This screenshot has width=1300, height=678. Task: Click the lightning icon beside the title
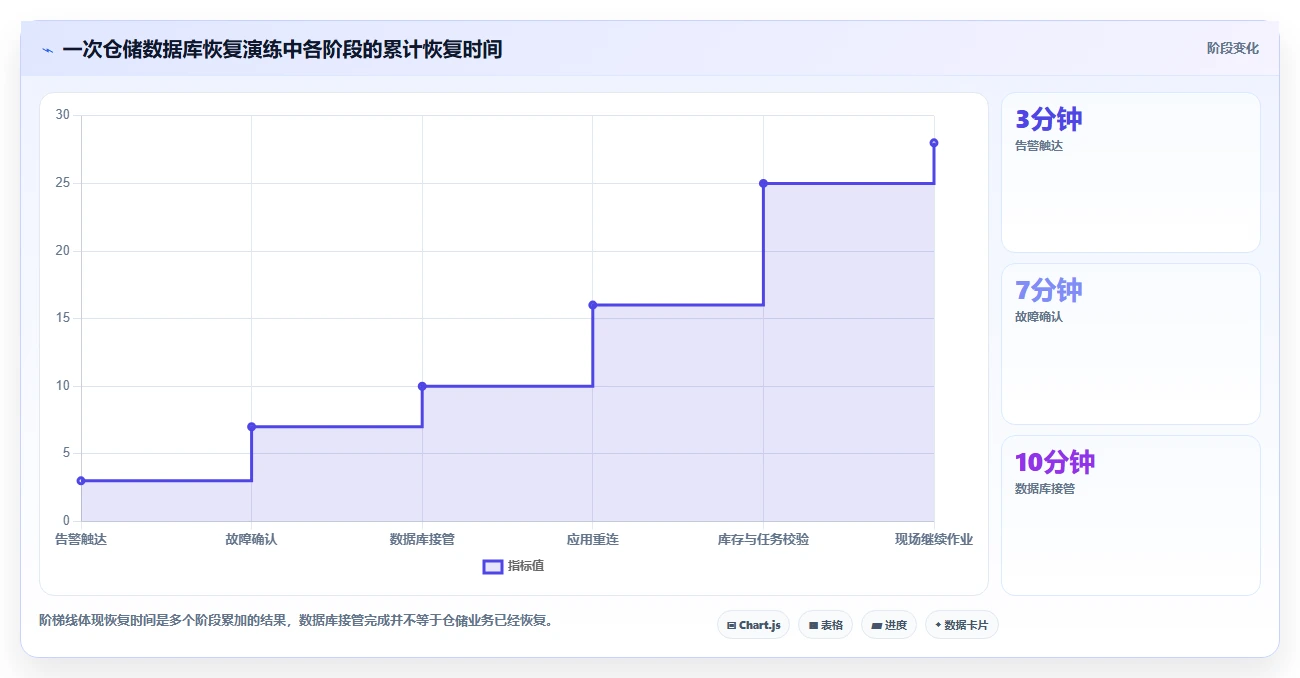pos(47,49)
